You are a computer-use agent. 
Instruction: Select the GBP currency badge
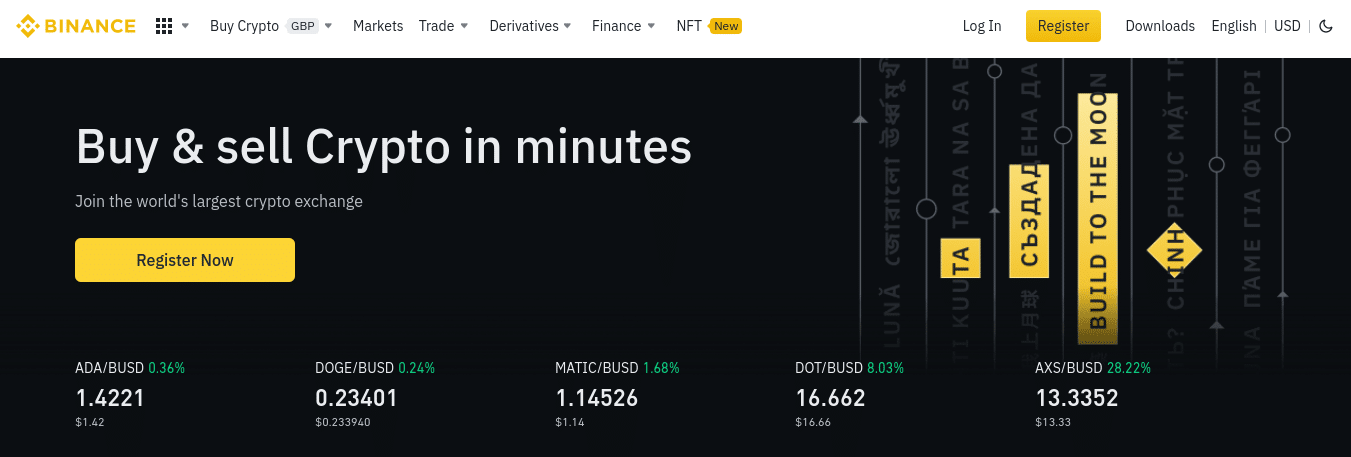302,26
